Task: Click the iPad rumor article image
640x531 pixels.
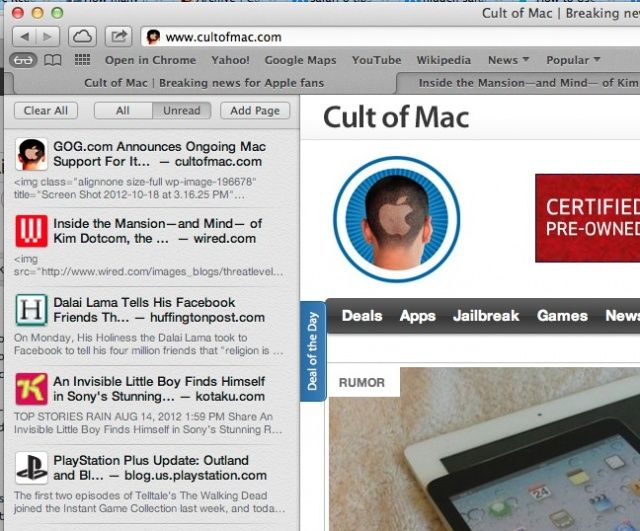Action: tap(484, 449)
